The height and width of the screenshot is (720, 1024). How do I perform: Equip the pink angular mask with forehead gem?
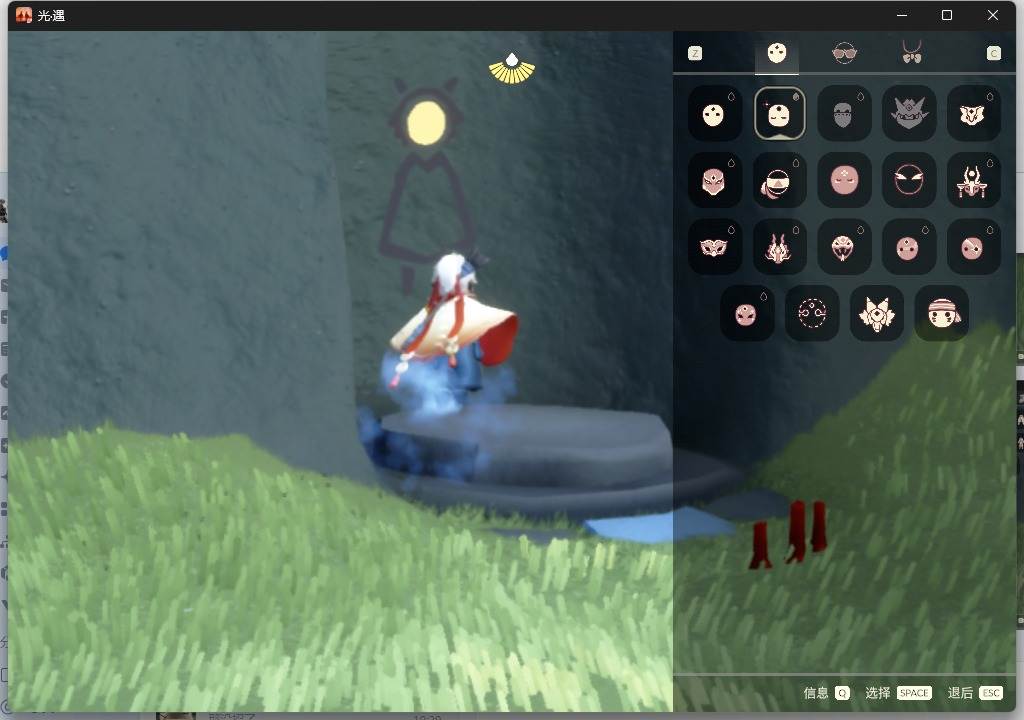coord(714,180)
